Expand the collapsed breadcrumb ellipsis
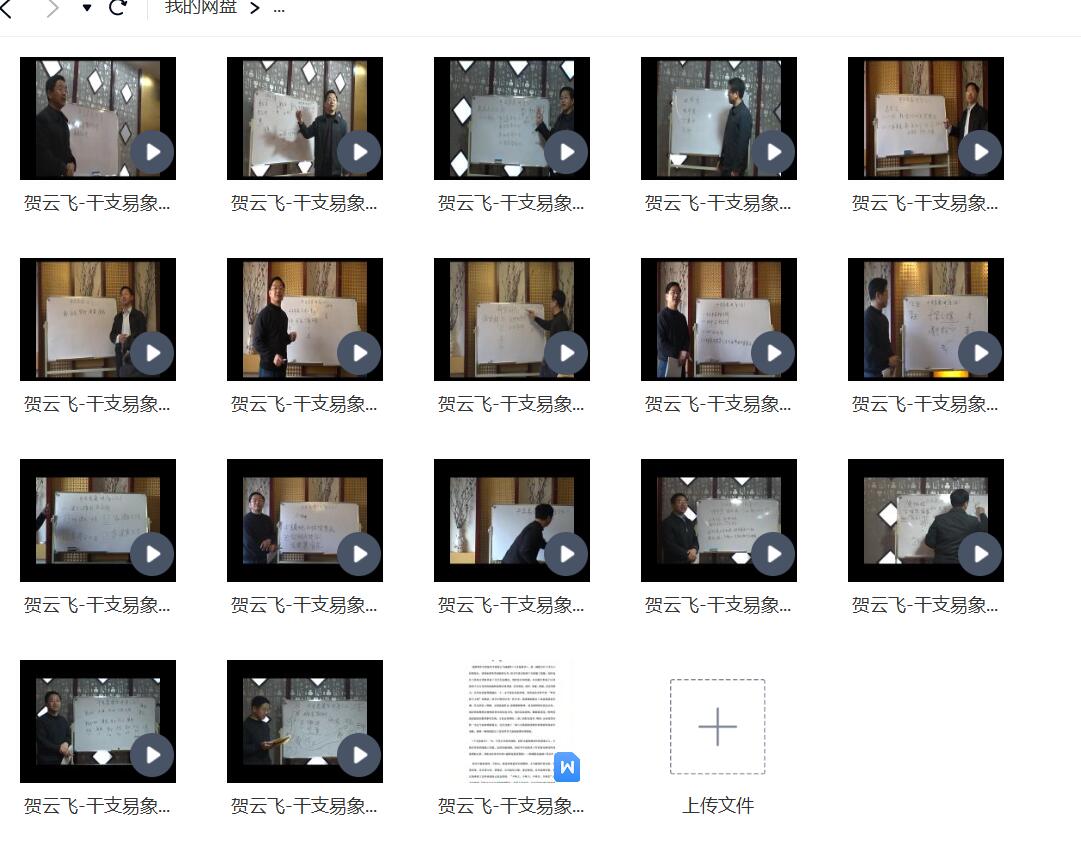 tap(278, 8)
